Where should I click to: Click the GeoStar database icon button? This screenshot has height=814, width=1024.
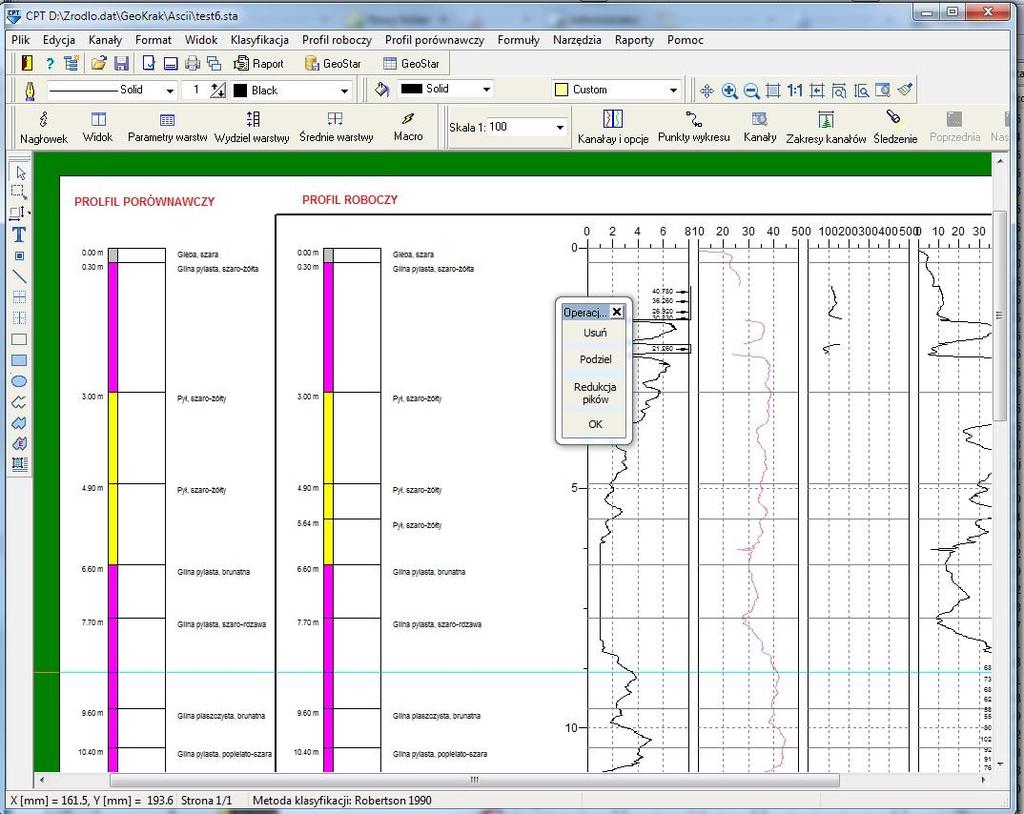(x=333, y=63)
